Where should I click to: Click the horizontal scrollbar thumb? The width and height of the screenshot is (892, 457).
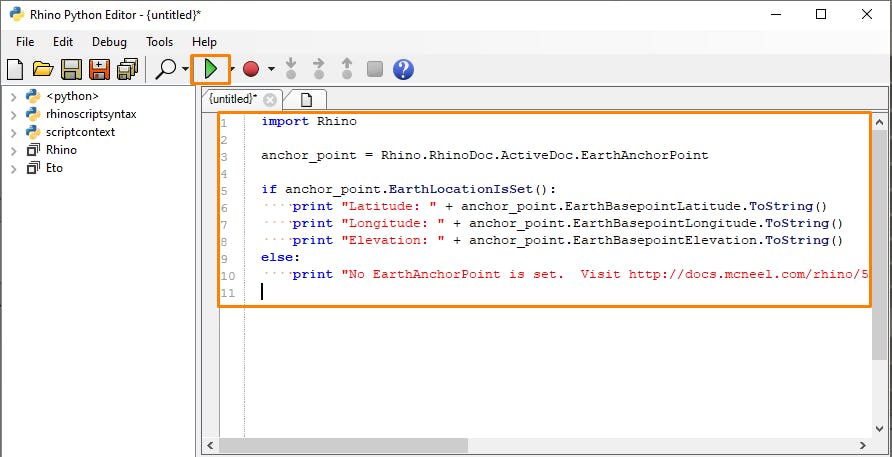point(343,445)
